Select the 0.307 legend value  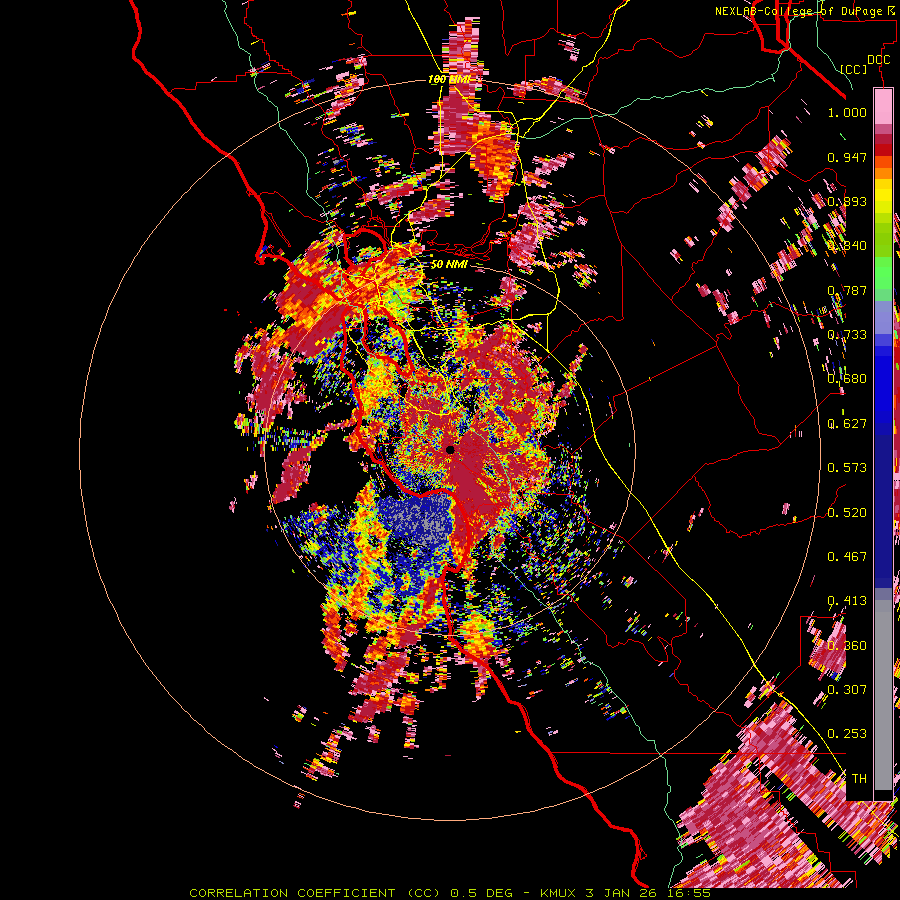coord(847,689)
